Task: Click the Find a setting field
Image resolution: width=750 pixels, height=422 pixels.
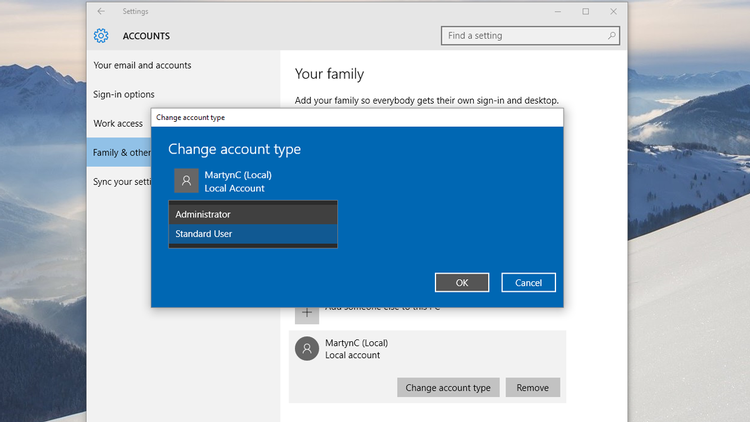Action: (530, 35)
